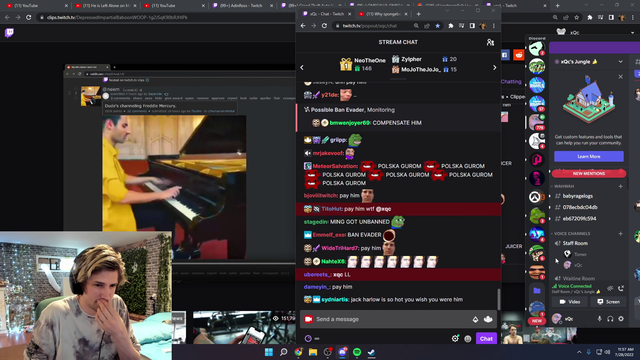Open the emote picker in message box

[488, 319]
